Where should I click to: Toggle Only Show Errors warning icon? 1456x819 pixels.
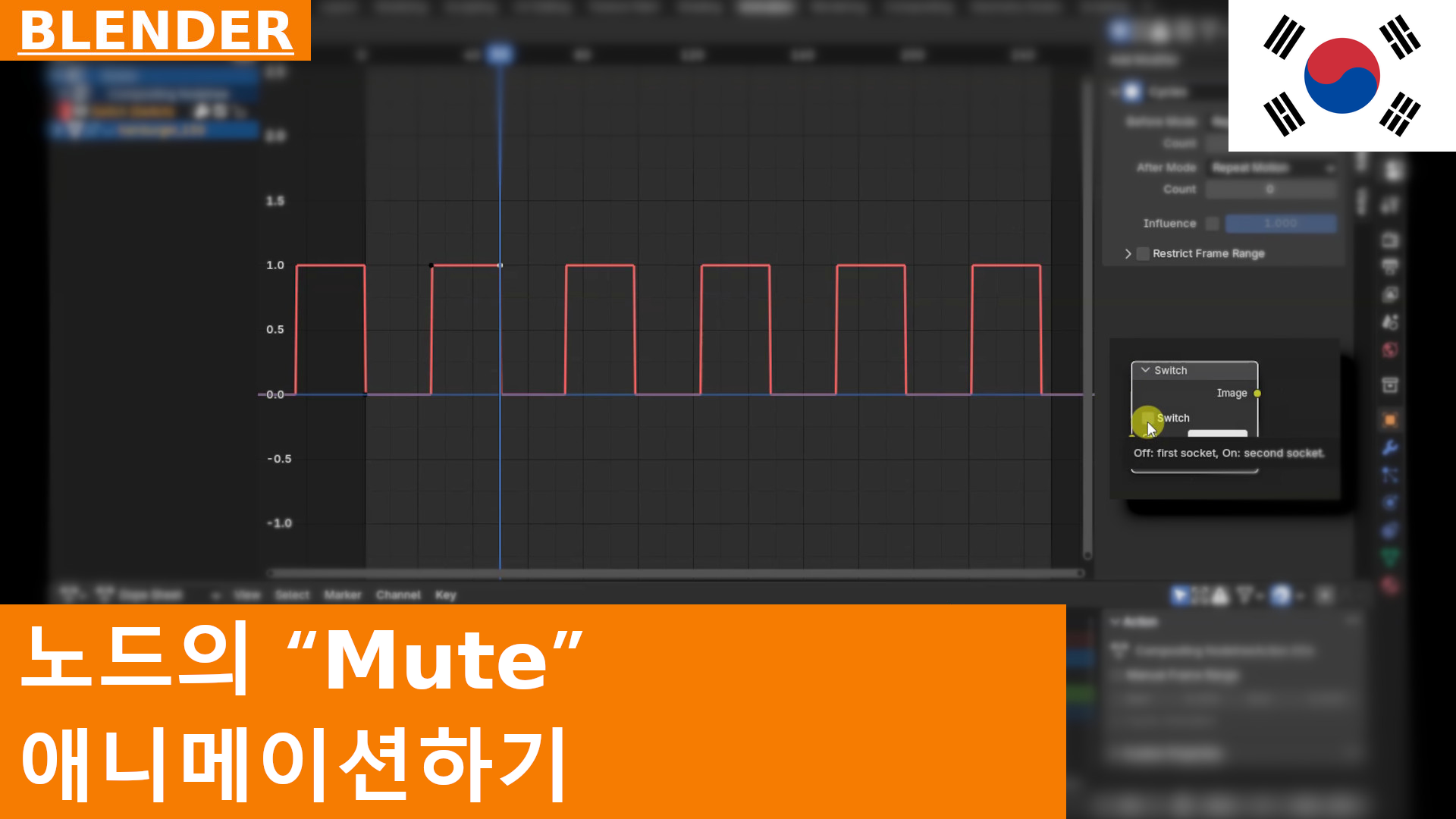tap(1220, 595)
